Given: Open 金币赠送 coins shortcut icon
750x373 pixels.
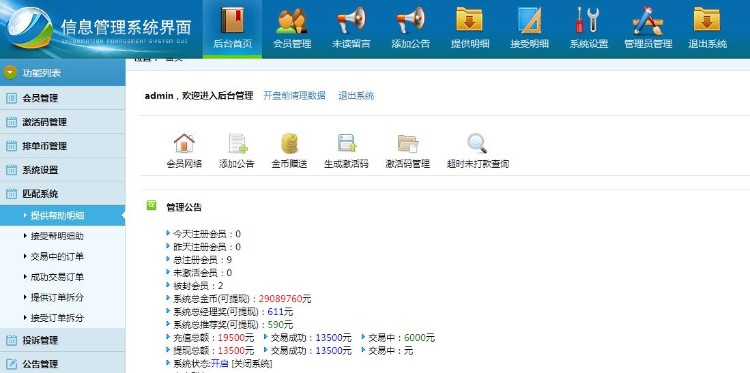Looking at the screenshot, I should click(289, 143).
